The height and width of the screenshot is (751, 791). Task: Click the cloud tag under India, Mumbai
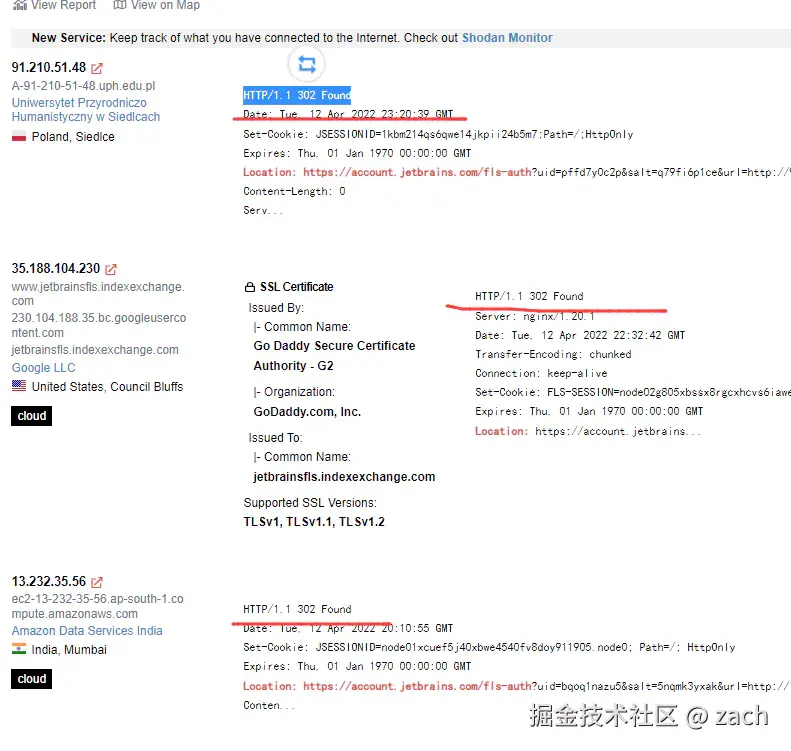[x=31, y=679]
